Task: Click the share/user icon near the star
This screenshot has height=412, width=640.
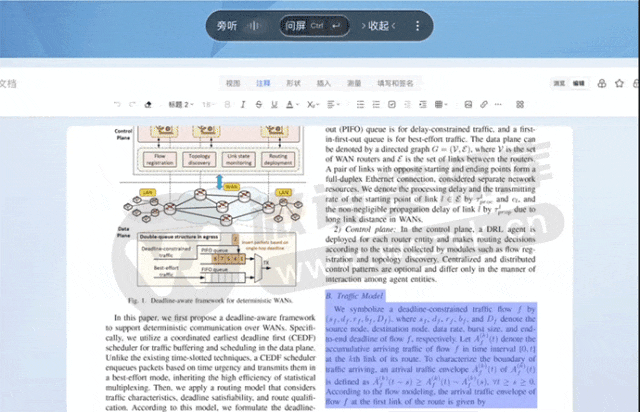Action: [x=602, y=83]
